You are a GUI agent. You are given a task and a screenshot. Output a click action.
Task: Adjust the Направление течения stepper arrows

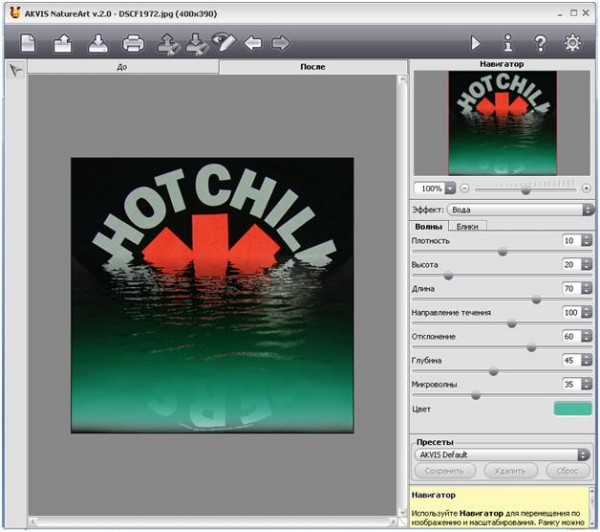pyautogui.click(x=587, y=312)
